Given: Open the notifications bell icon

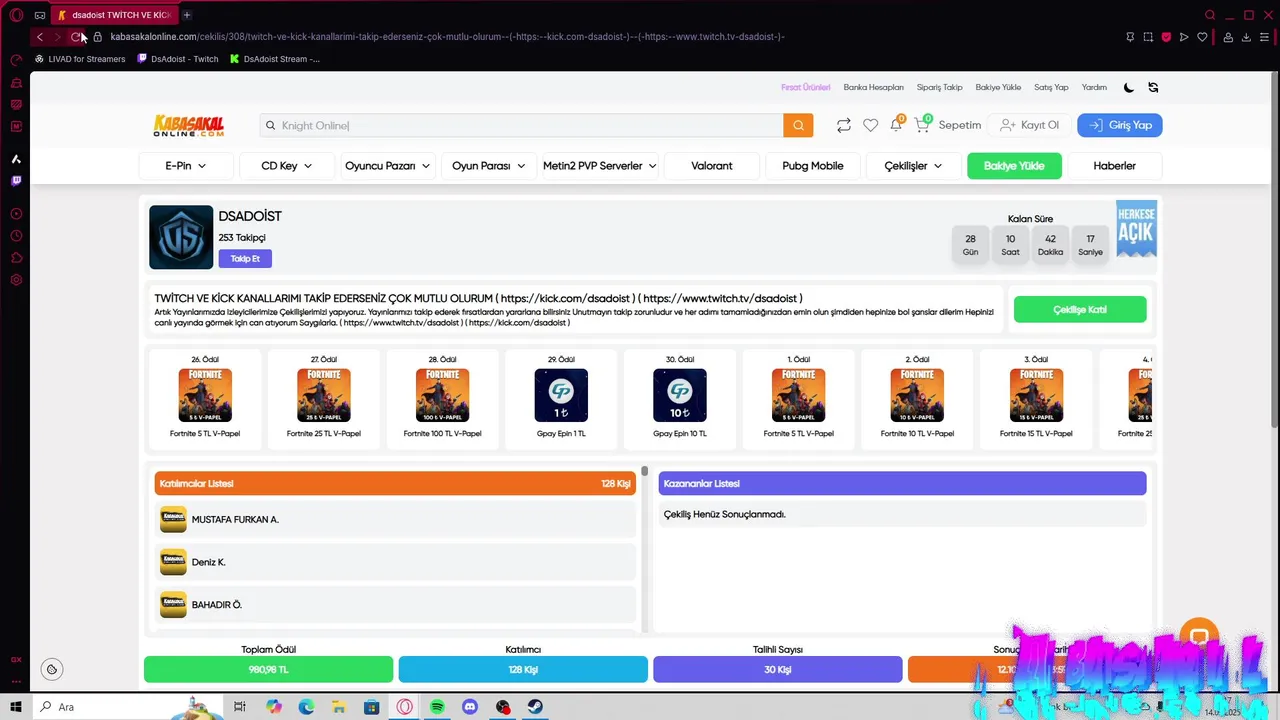Looking at the screenshot, I should (896, 125).
